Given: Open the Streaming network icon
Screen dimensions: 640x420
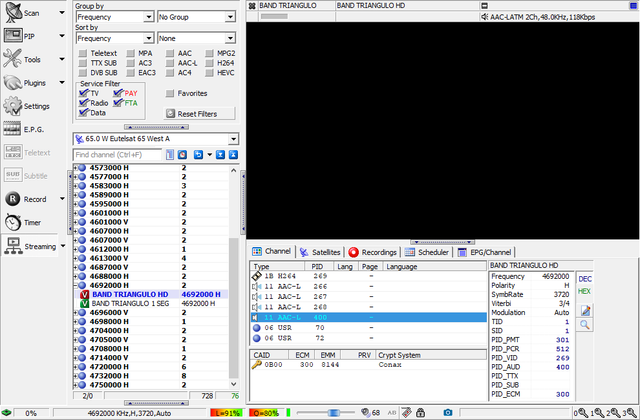Looking at the screenshot, I should coord(13,246).
